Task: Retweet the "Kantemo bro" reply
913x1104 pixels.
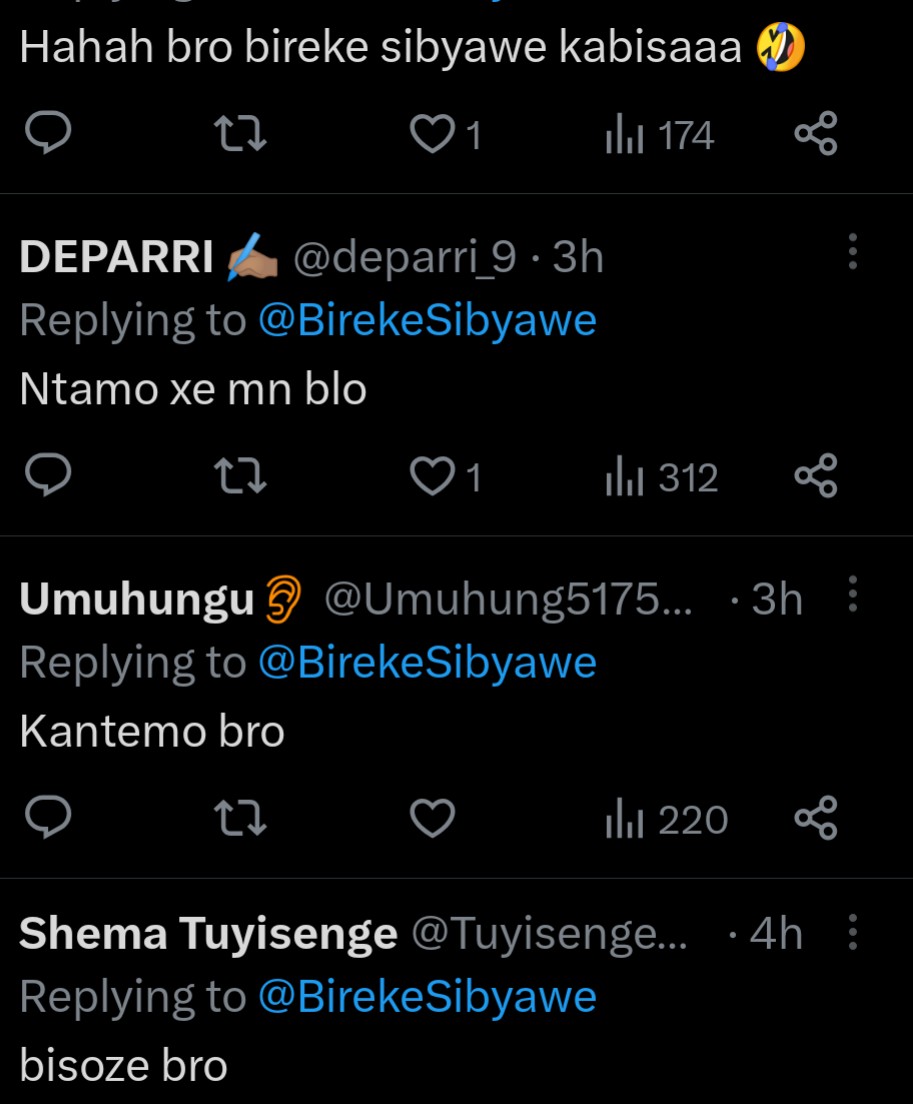Action: pyautogui.click(x=242, y=820)
